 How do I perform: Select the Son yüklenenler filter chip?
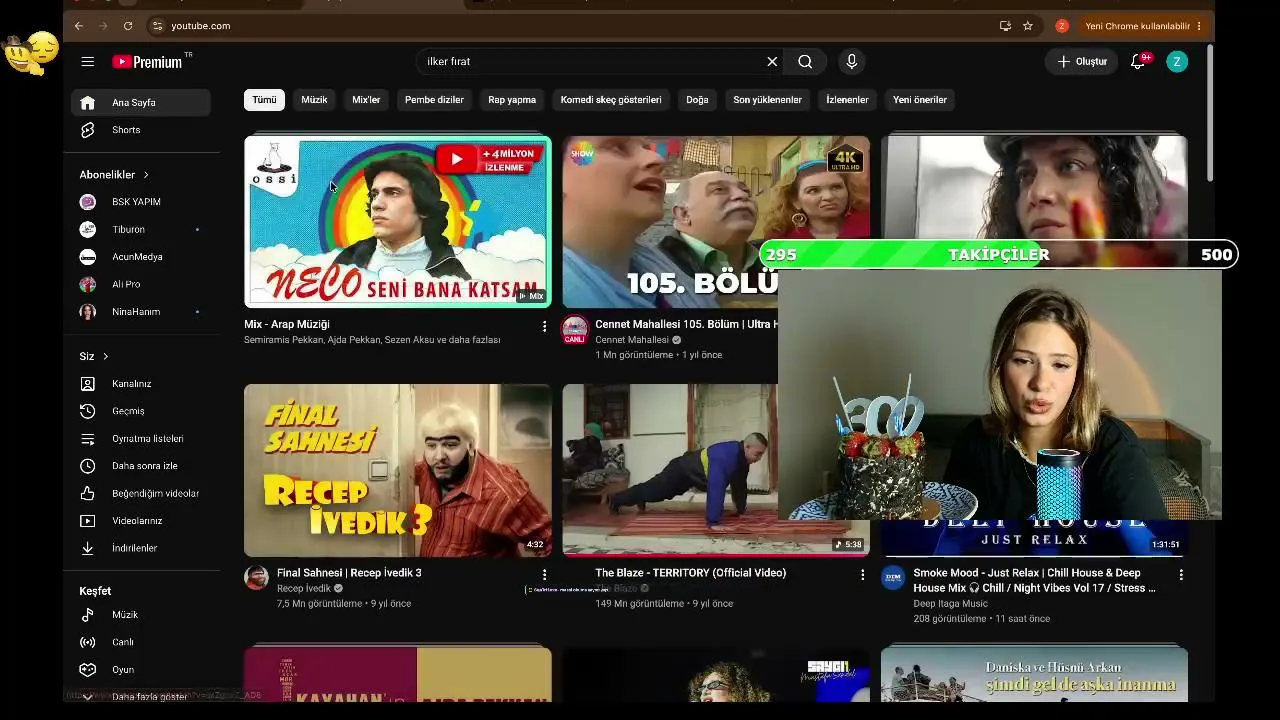tap(768, 100)
